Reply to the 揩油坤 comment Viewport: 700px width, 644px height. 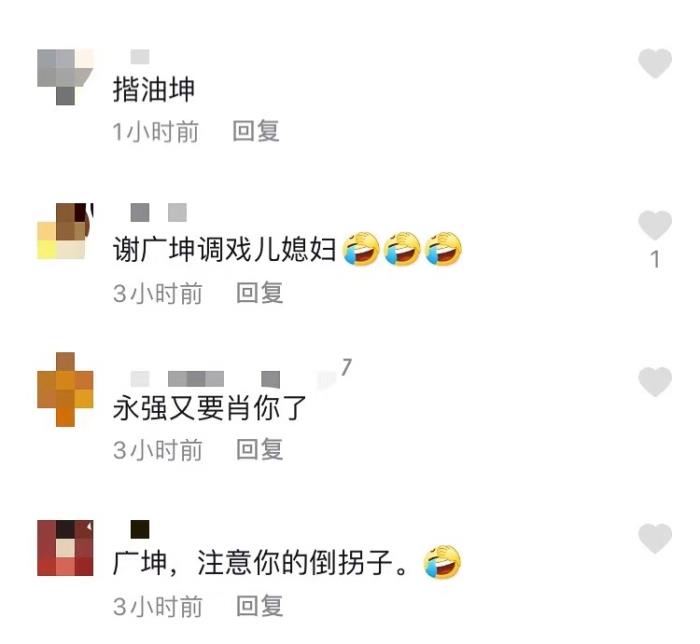256,131
